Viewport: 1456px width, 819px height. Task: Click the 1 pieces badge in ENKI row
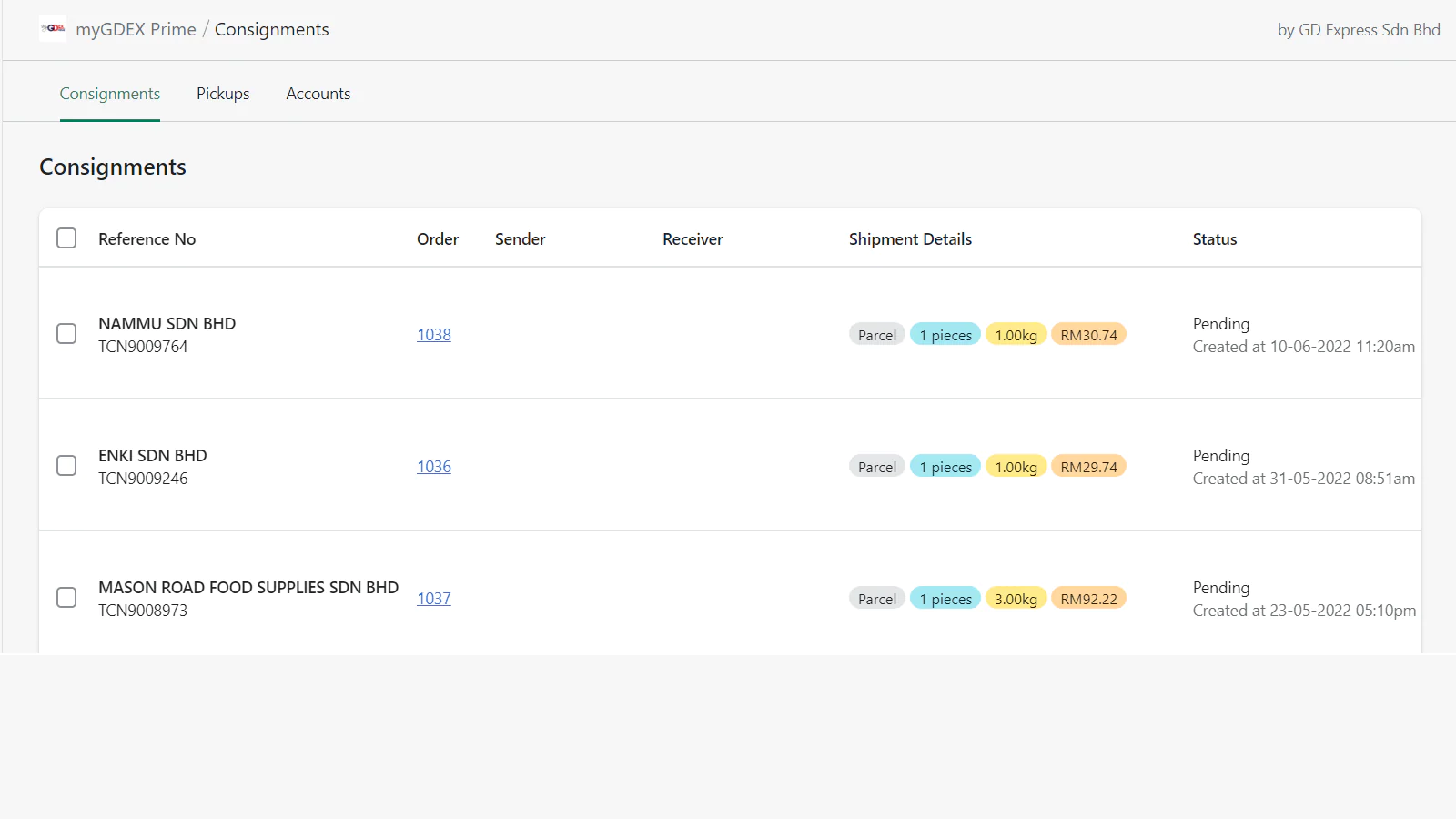click(945, 467)
